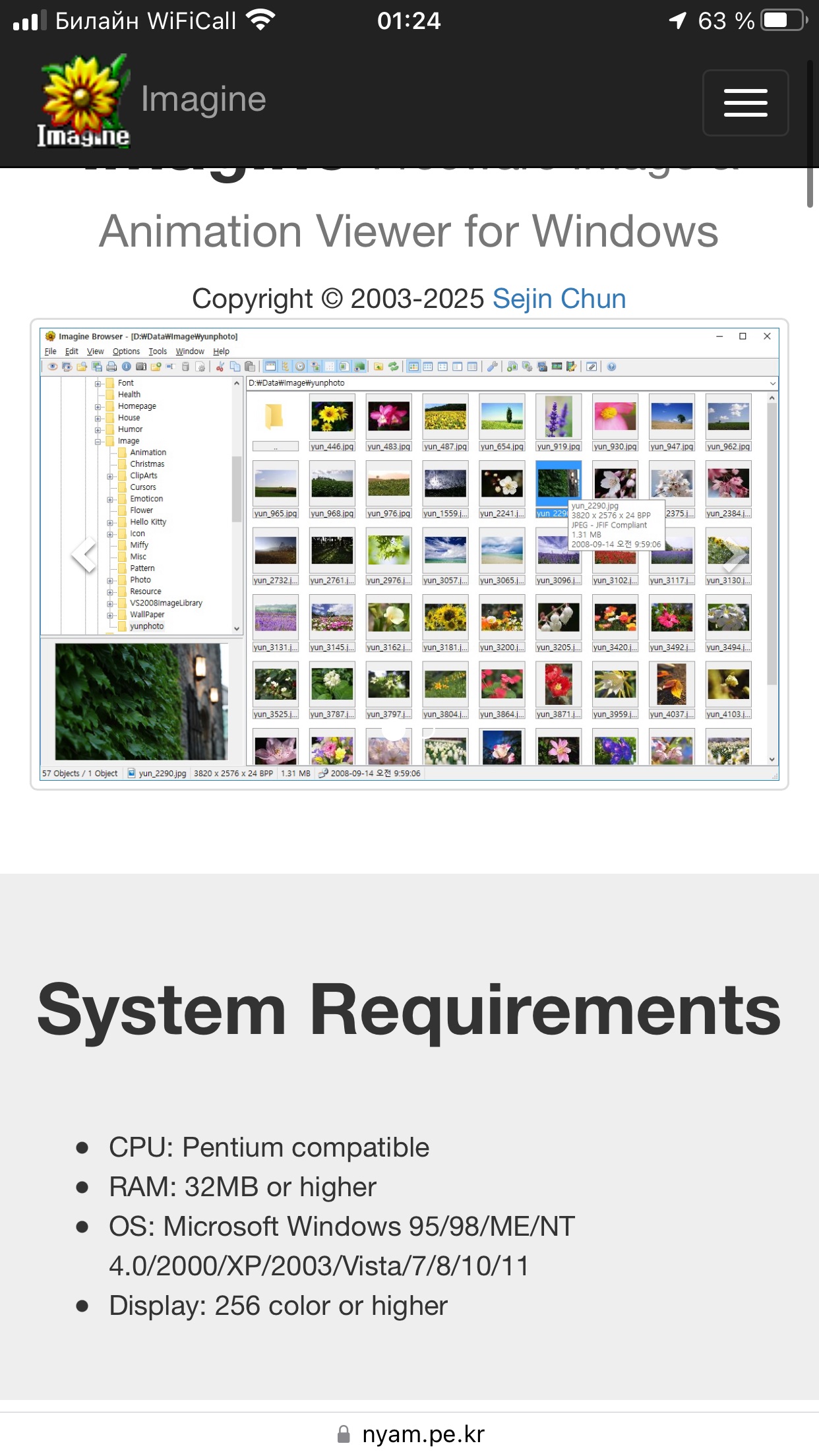The width and height of the screenshot is (819, 1456).
Task: Select the yun_446.jpg sunflower thumbnail
Action: pos(332,422)
